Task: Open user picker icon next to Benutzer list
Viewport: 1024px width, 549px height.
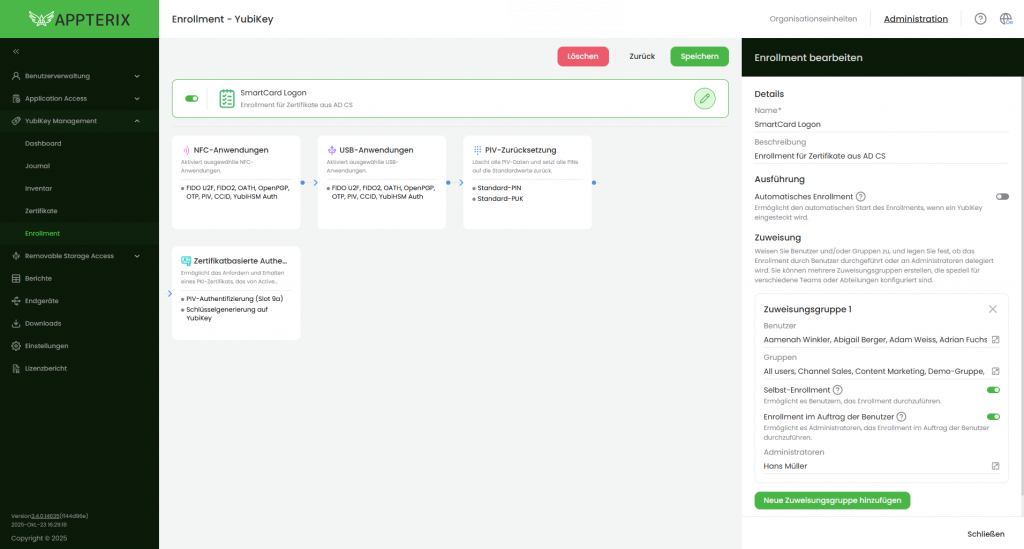Action: (995, 341)
